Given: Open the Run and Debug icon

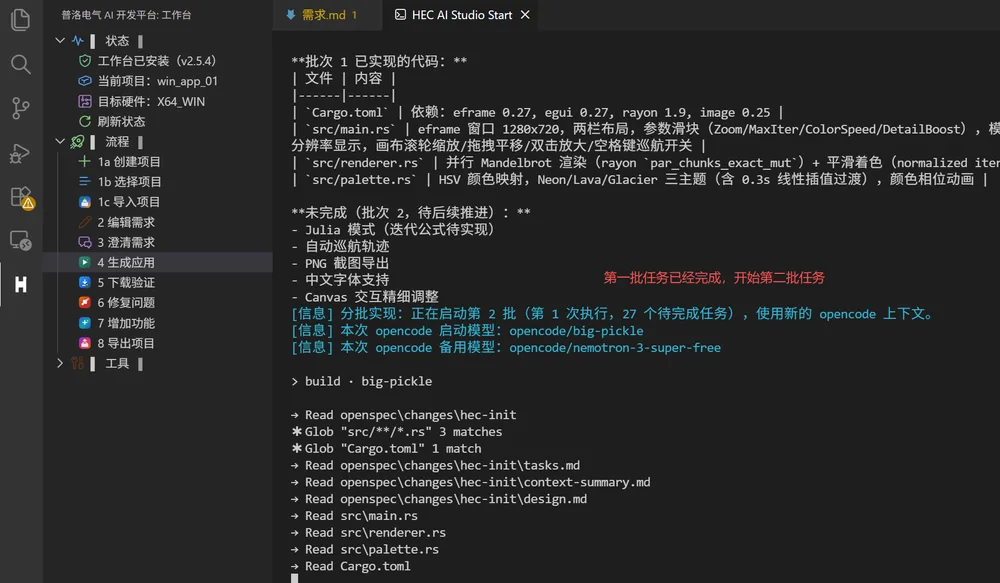Looking at the screenshot, I should (20, 152).
